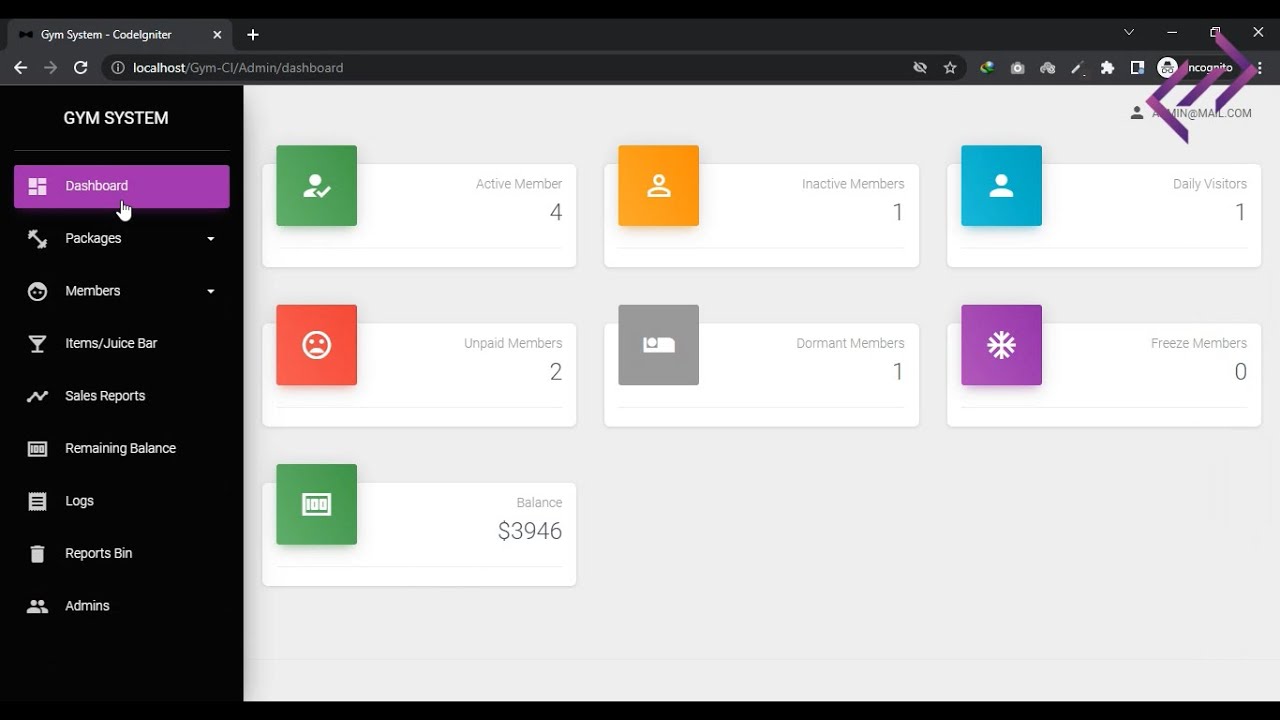
Task: Click the Inactive Members label
Action: click(853, 184)
